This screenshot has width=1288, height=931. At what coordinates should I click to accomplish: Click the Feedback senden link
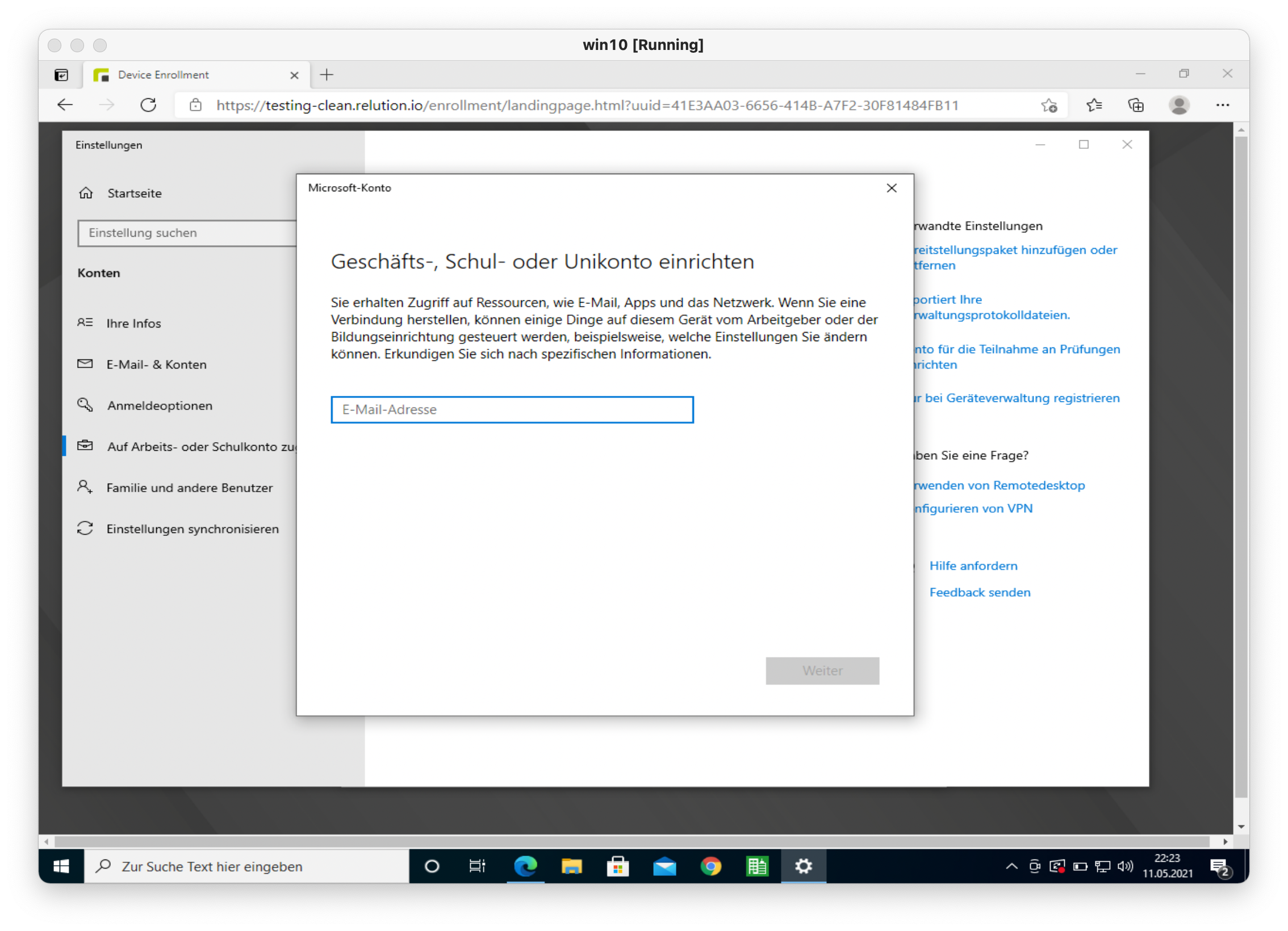[980, 592]
